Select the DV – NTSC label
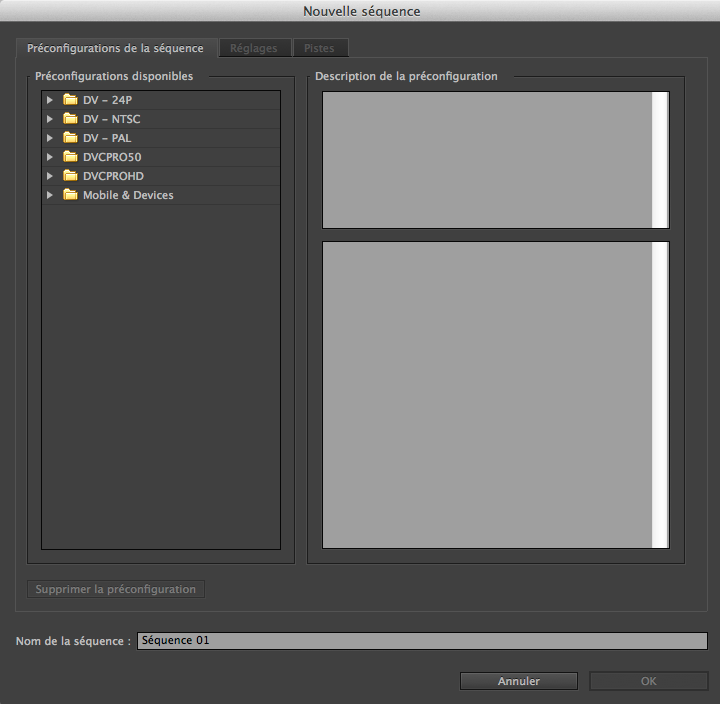 112,119
